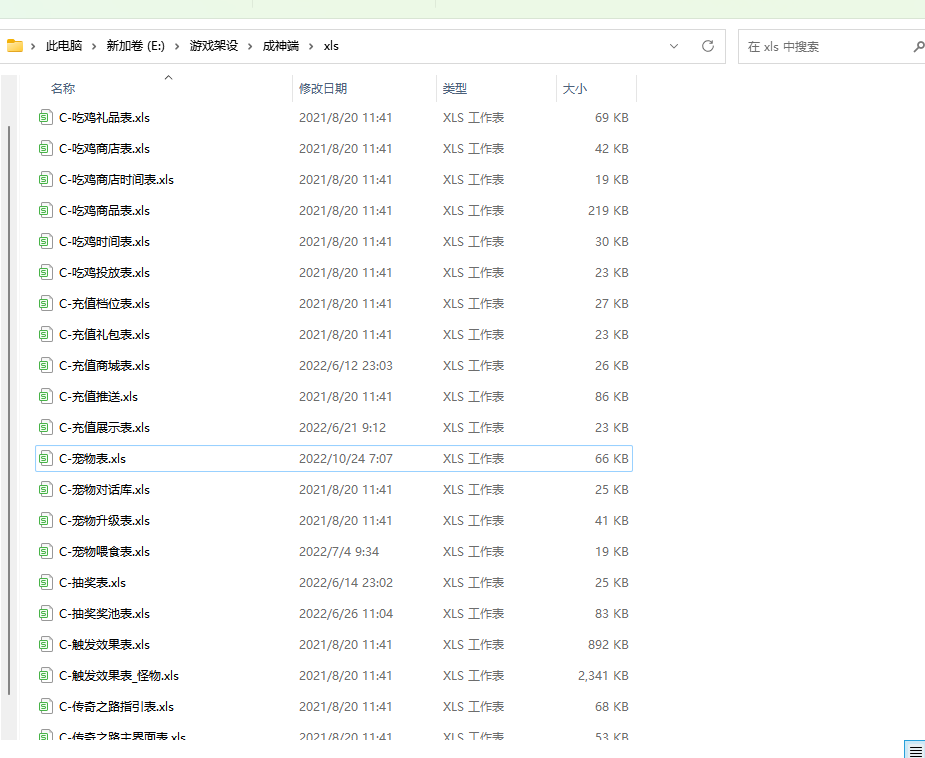Select file icon of C-吃鸡商品表.xls

point(45,210)
